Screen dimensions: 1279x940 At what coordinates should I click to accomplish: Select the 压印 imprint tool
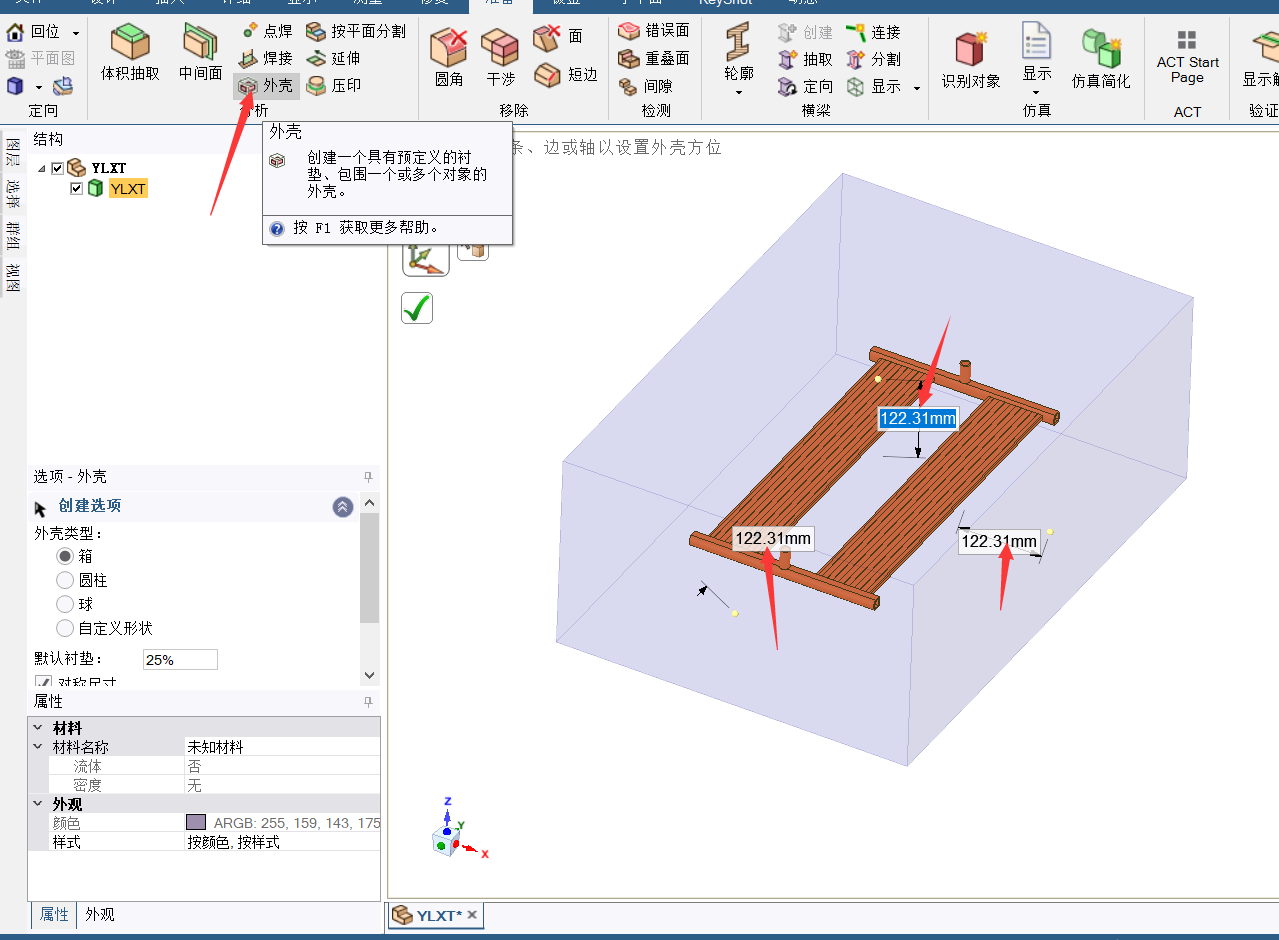tap(334, 86)
